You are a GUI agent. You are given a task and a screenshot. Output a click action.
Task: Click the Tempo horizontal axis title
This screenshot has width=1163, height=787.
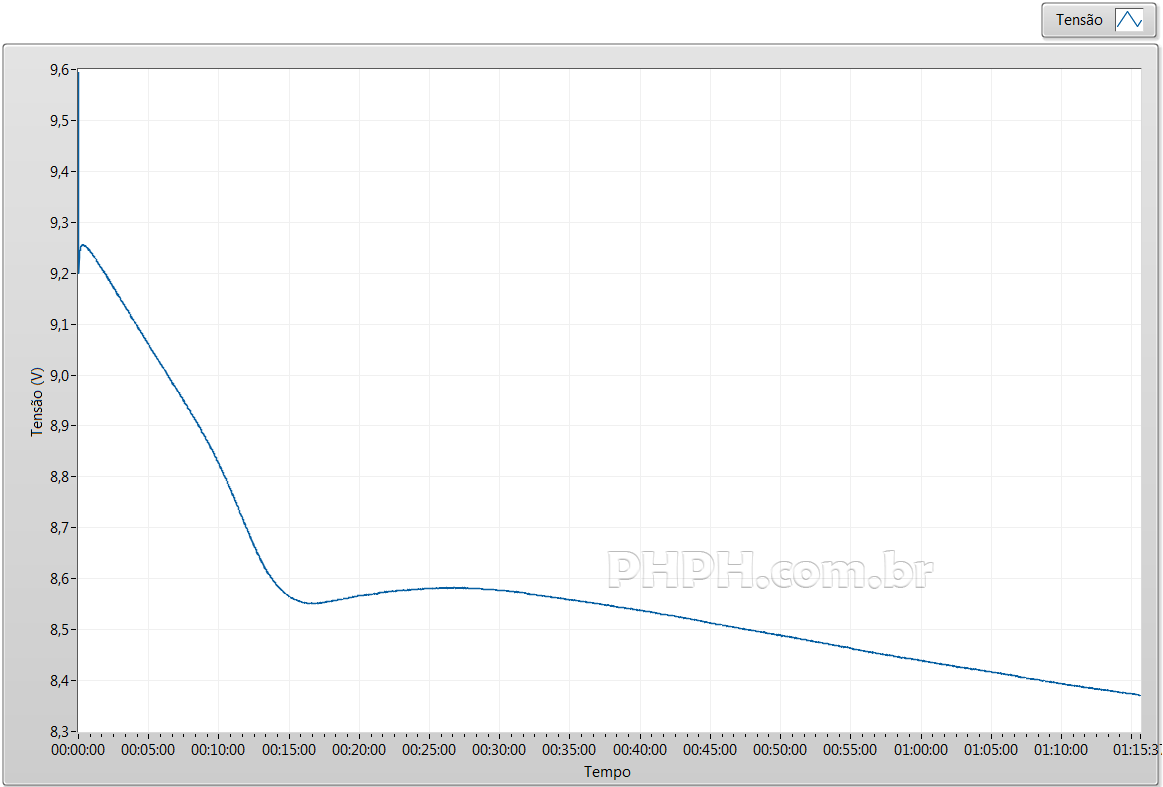[607, 772]
